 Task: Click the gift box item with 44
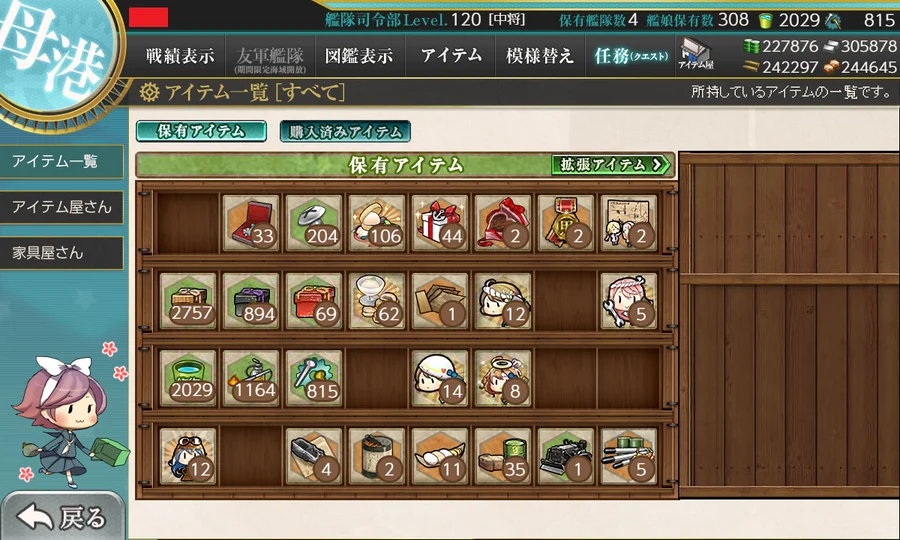[440, 223]
